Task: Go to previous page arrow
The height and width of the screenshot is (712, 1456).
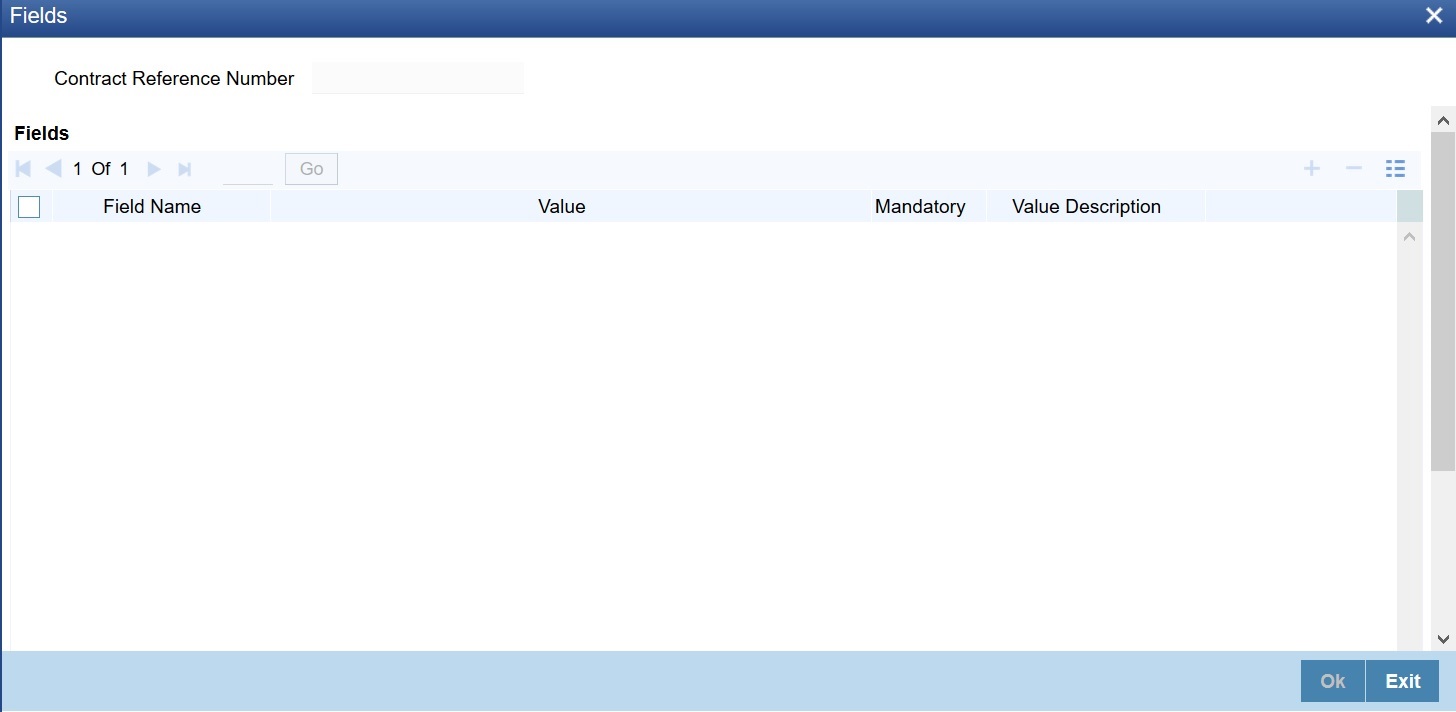Action: click(x=54, y=169)
